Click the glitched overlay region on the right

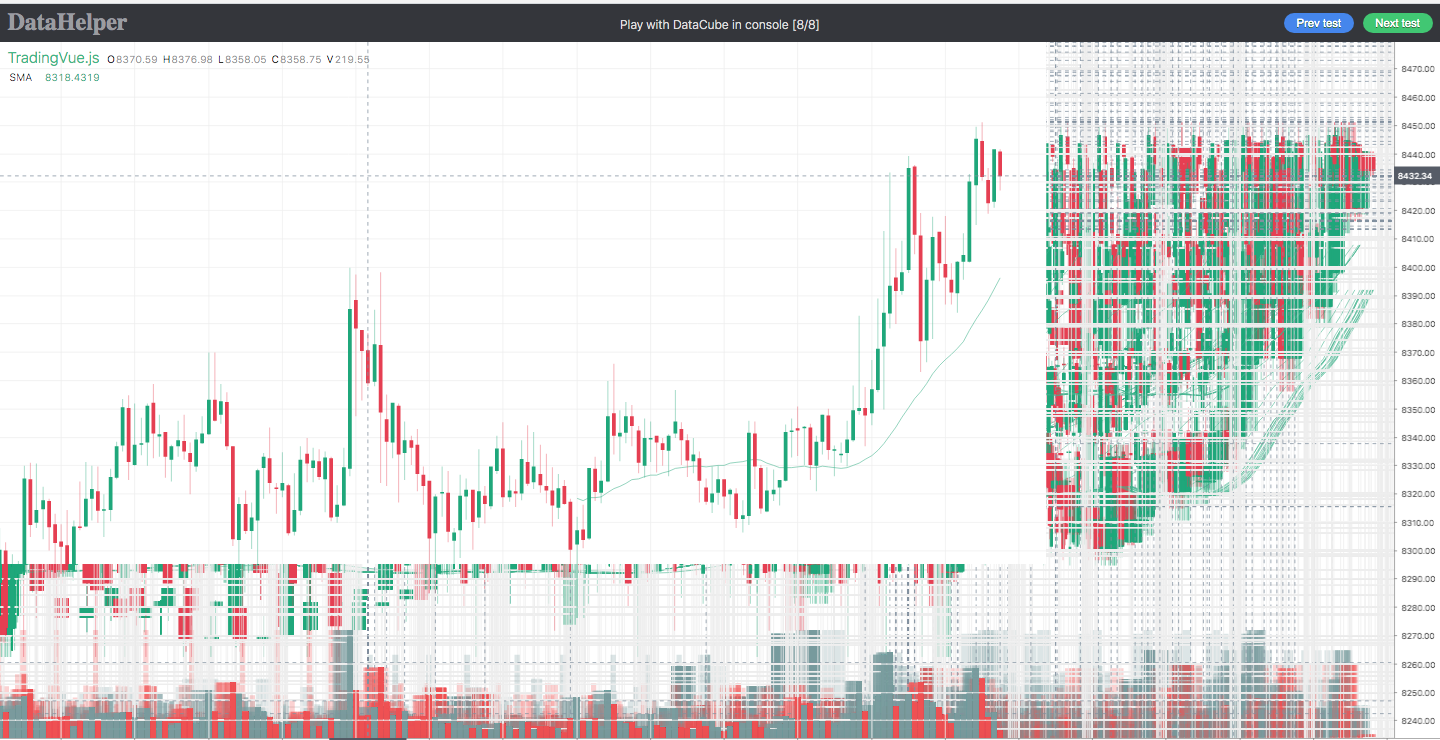click(x=1200, y=300)
